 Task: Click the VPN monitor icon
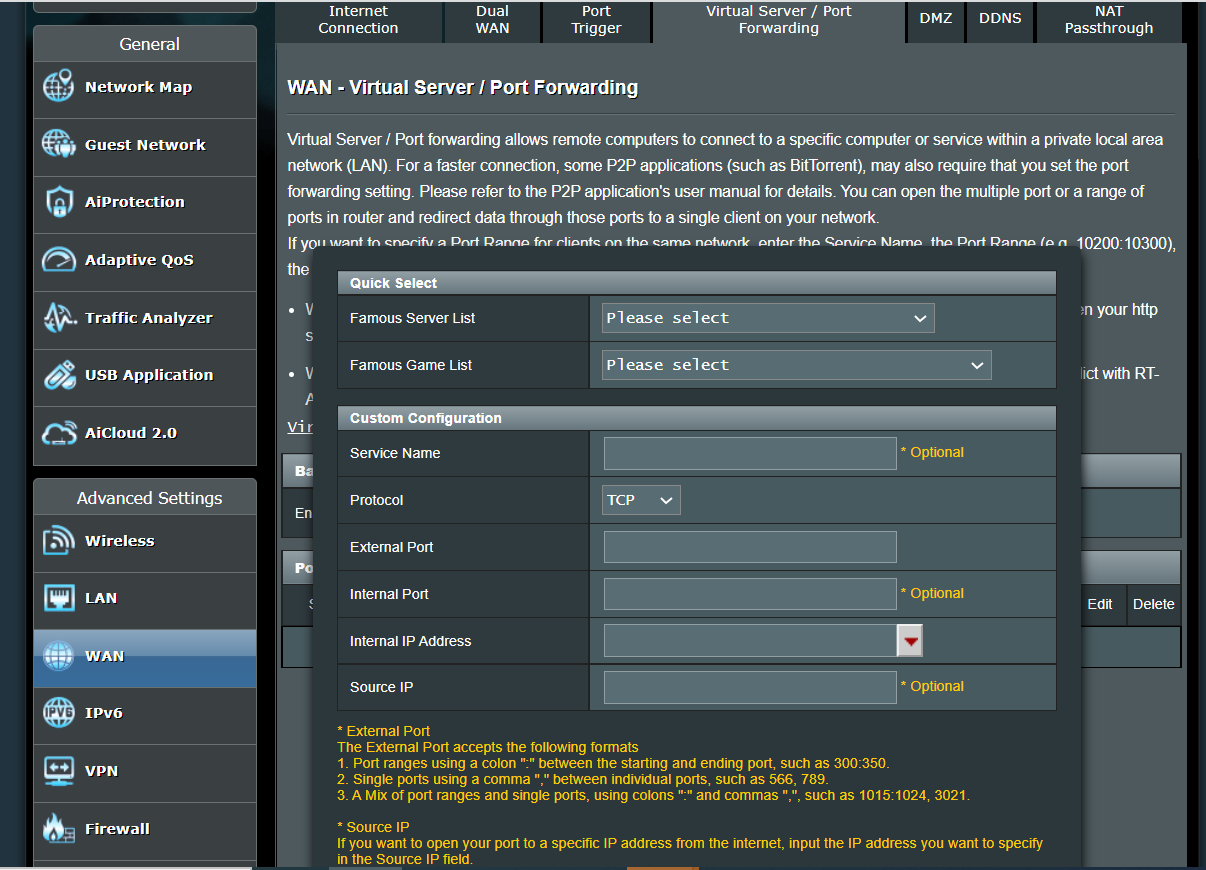point(59,771)
